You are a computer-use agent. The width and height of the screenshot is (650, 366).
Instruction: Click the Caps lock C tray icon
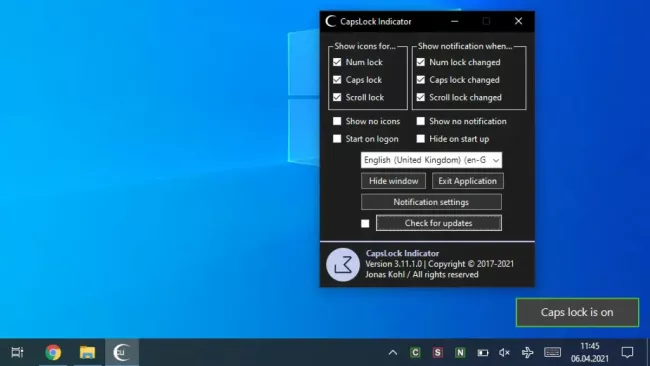tap(415, 353)
